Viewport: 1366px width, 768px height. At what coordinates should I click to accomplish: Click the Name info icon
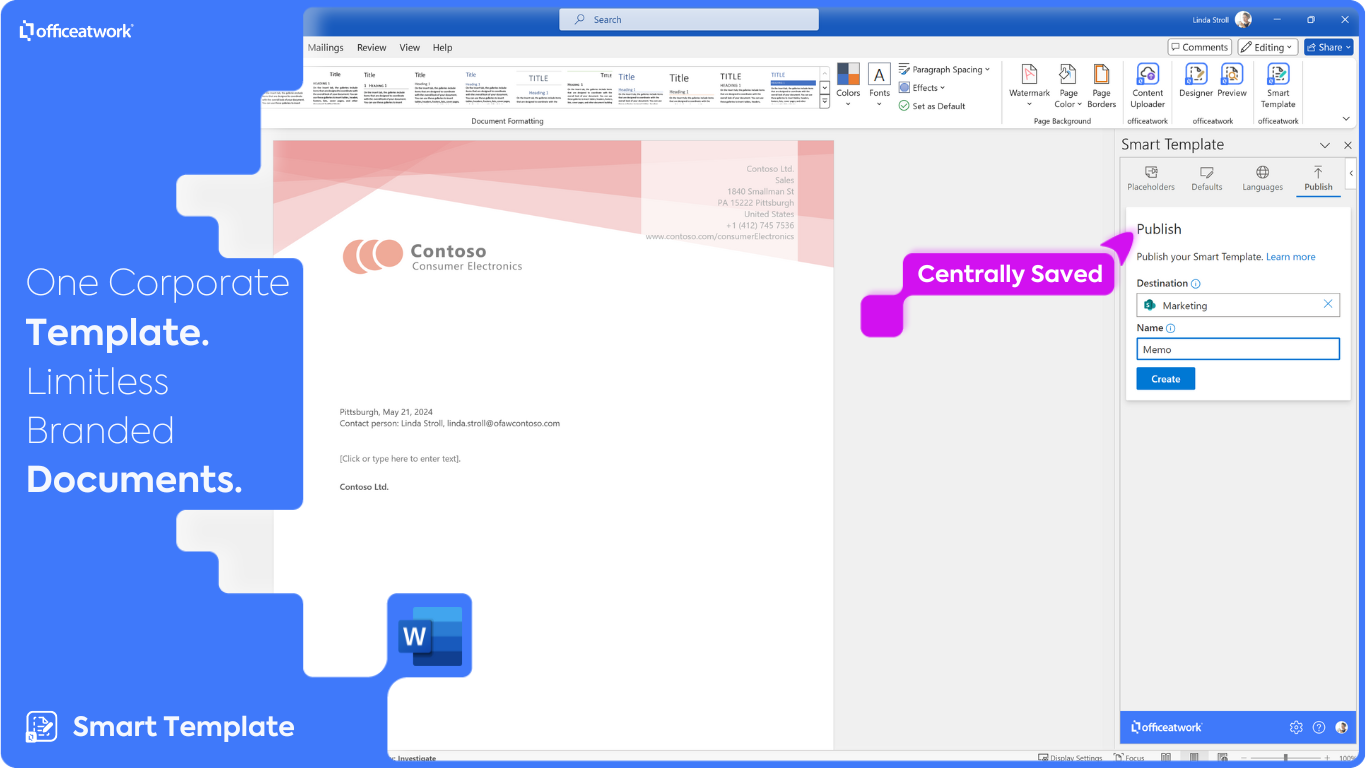tap(1171, 328)
